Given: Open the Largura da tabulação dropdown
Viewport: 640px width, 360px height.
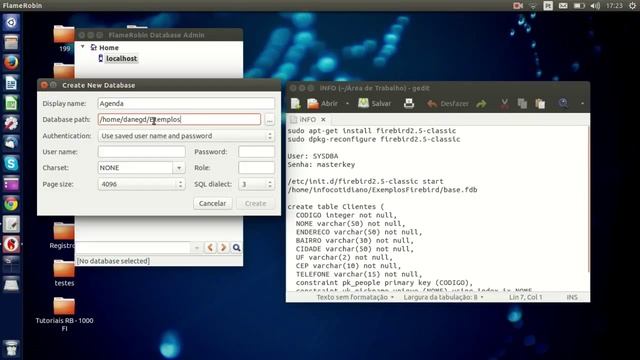Looking at the screenshot, I should 443,297.
